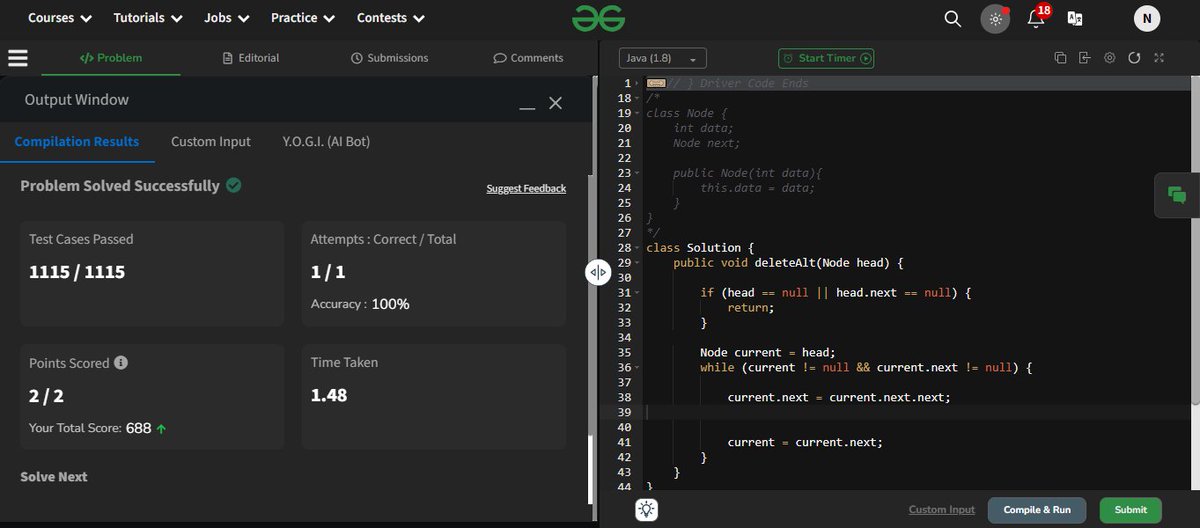
Task: Click the lightbulb hint icon
Action: click(x=647, y=509)
